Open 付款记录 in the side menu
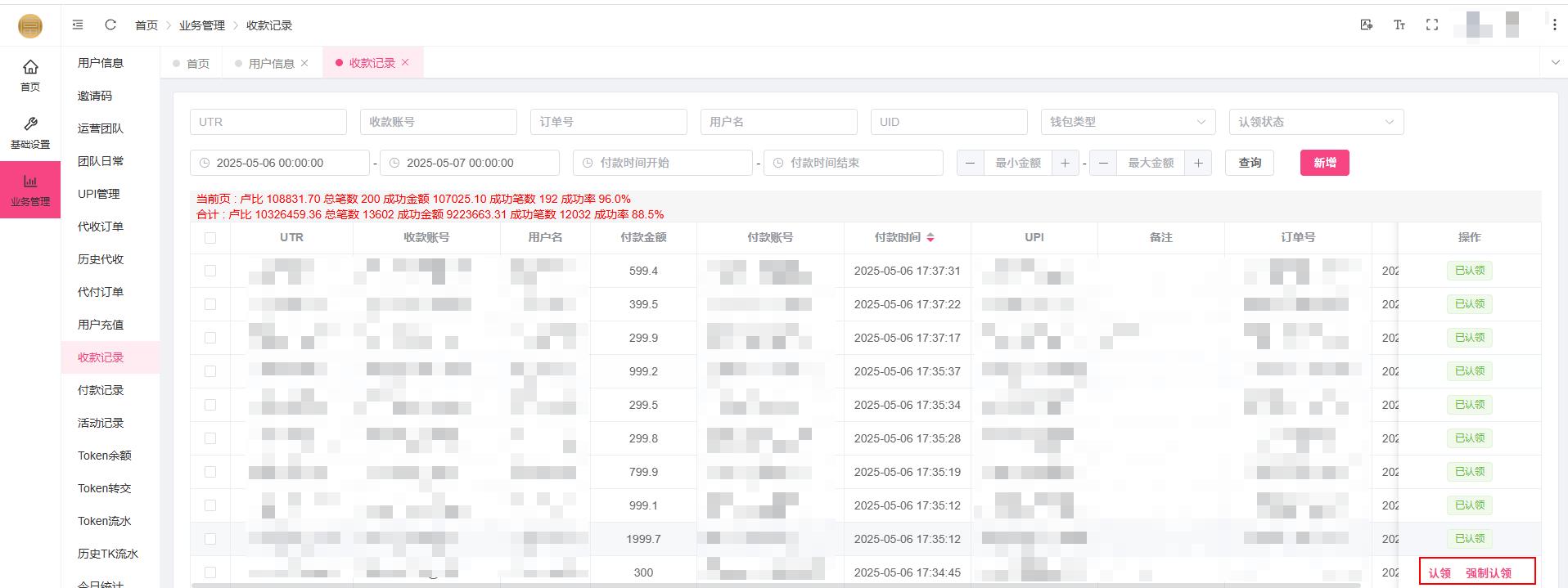This screenshot has width=1568, height=588. (101, 390)
